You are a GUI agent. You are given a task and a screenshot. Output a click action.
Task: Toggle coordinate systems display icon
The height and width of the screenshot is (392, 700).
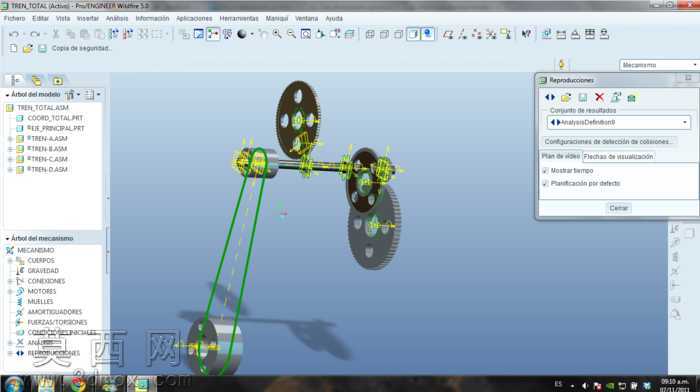(x=491, y=34)
